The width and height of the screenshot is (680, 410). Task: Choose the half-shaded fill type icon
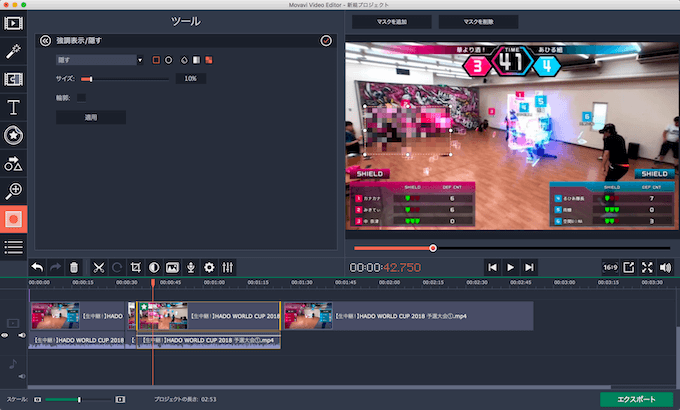[x=196, y=60]
